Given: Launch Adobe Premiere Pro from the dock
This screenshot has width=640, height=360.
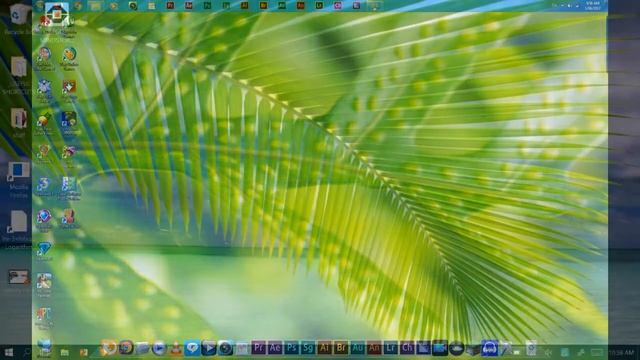Looking at the screenshot, I should (258, 348).
